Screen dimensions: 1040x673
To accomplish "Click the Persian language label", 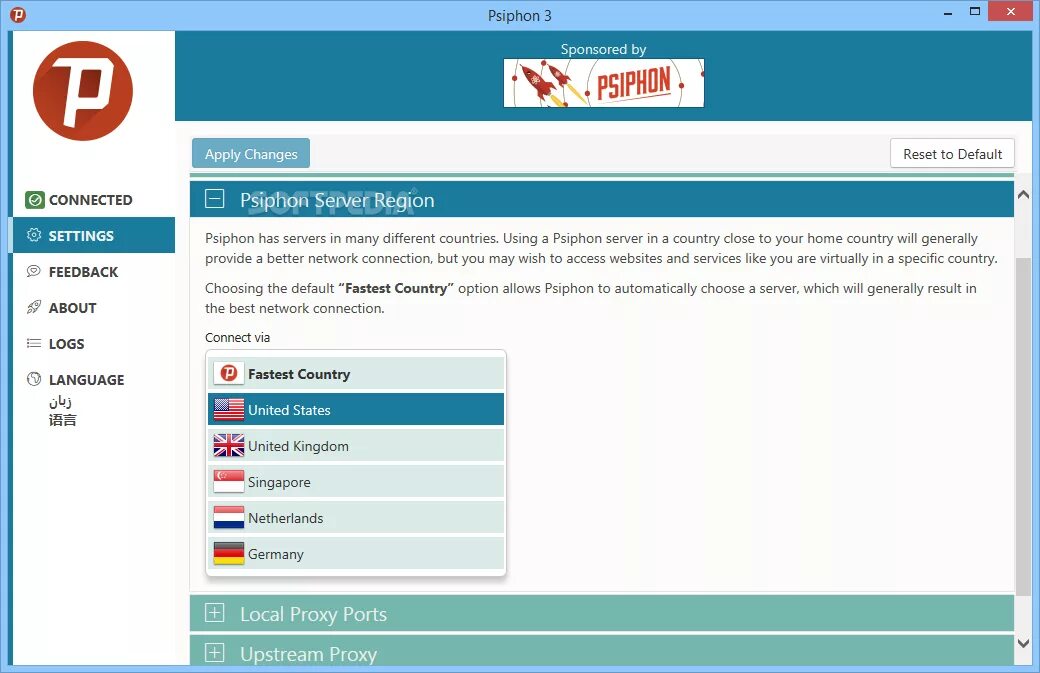I will coord(60,401).
